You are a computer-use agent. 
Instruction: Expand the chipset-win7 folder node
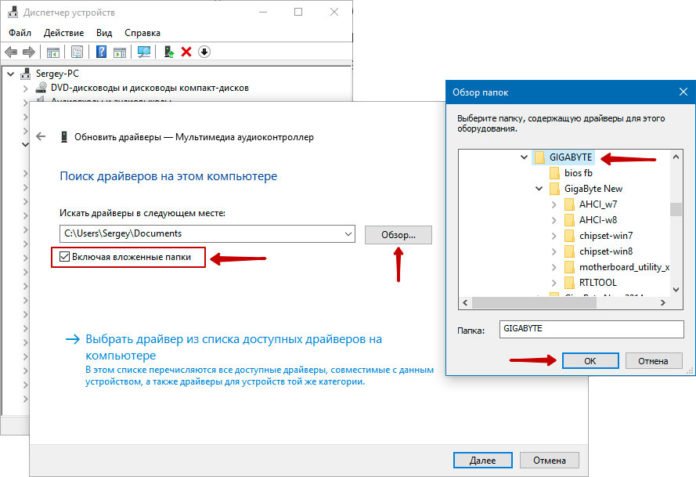[554, 236]
